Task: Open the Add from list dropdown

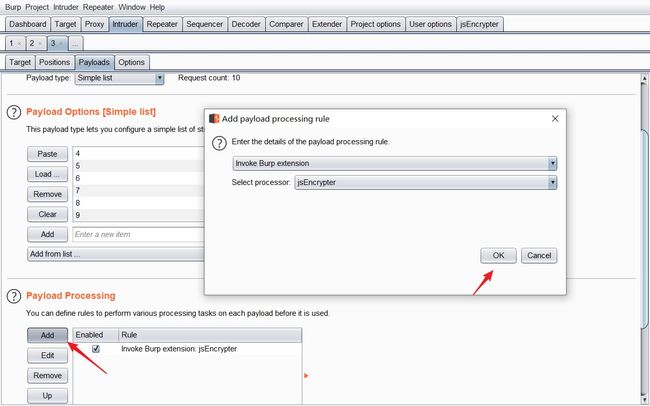Action: (116, 254)
